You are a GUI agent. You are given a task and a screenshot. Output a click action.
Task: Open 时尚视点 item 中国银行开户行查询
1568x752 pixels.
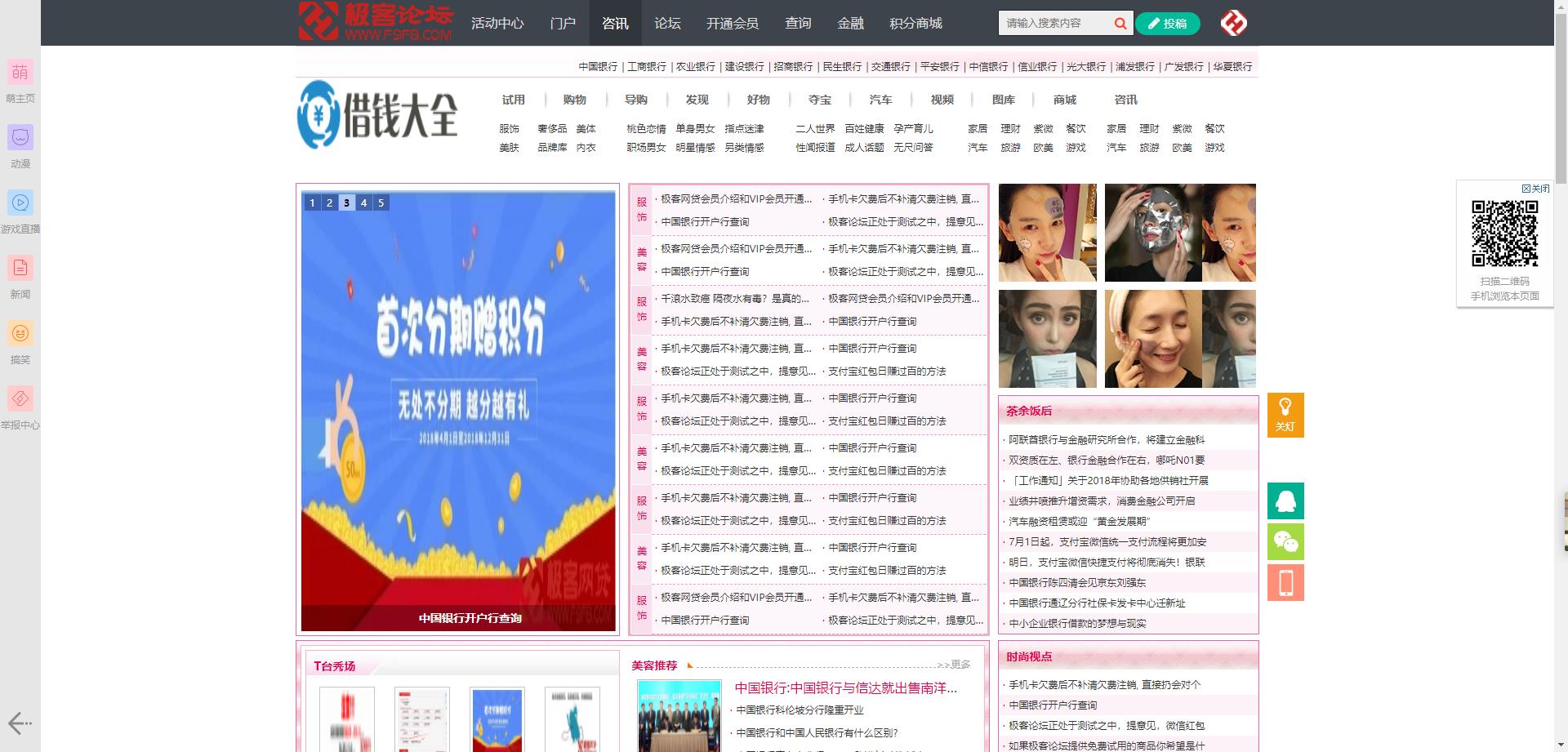pyautogui.click(x=1053, y=705)
